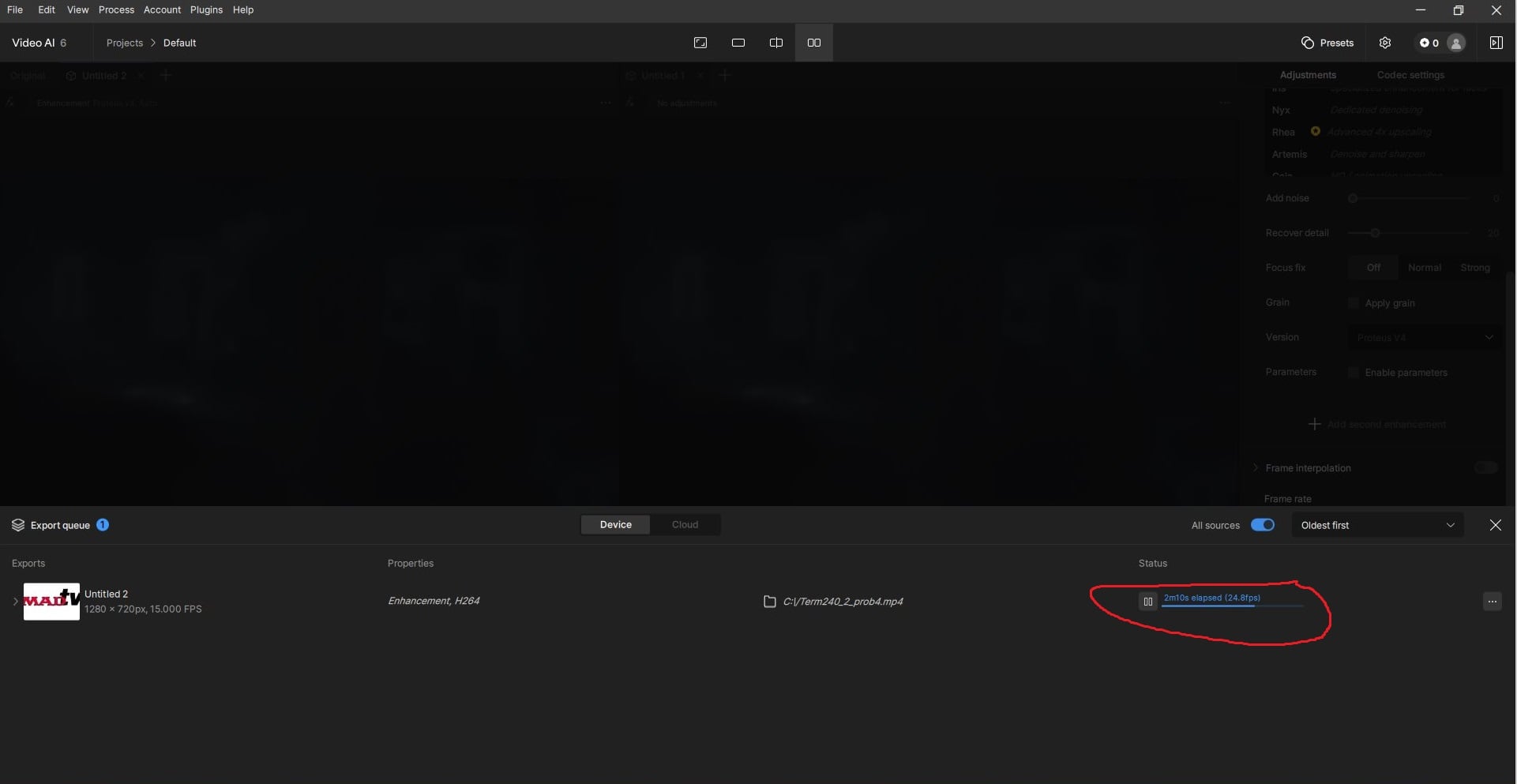Toggle the right sidebar panel icon
Viewport: 1517px width, 784px height.
tap(1496, 43)
